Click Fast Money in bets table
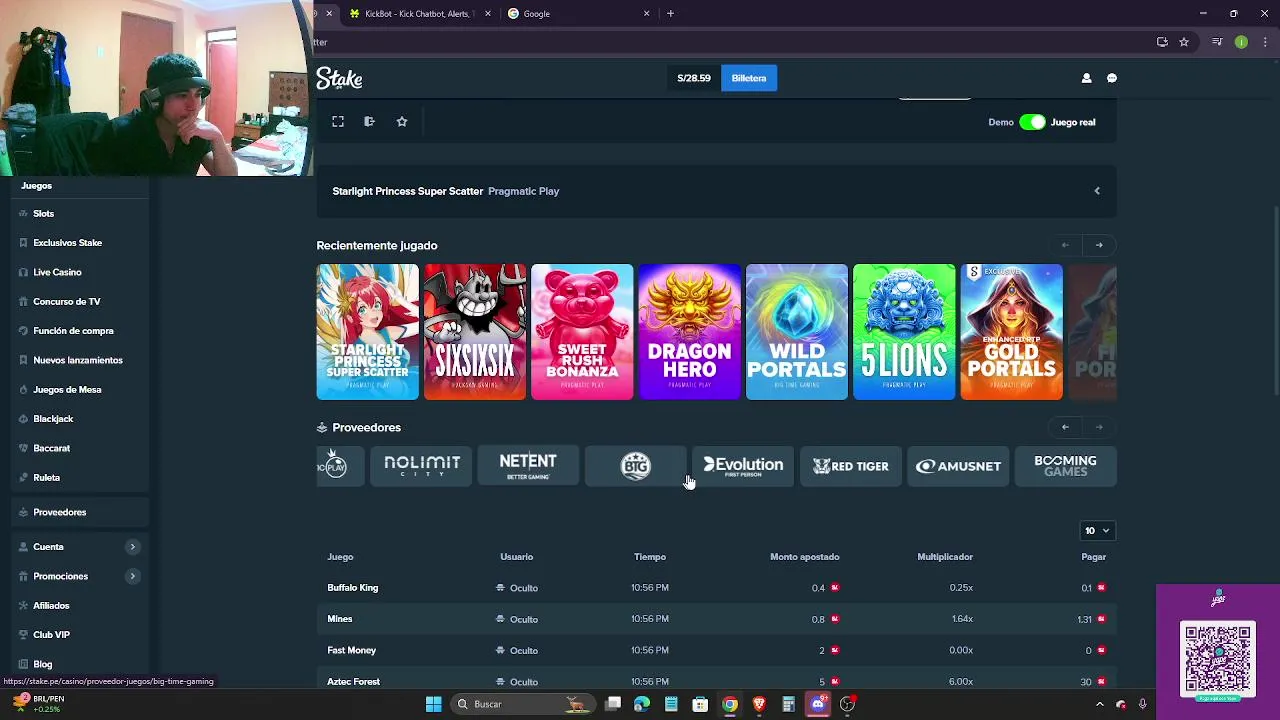 pos(351,650)
